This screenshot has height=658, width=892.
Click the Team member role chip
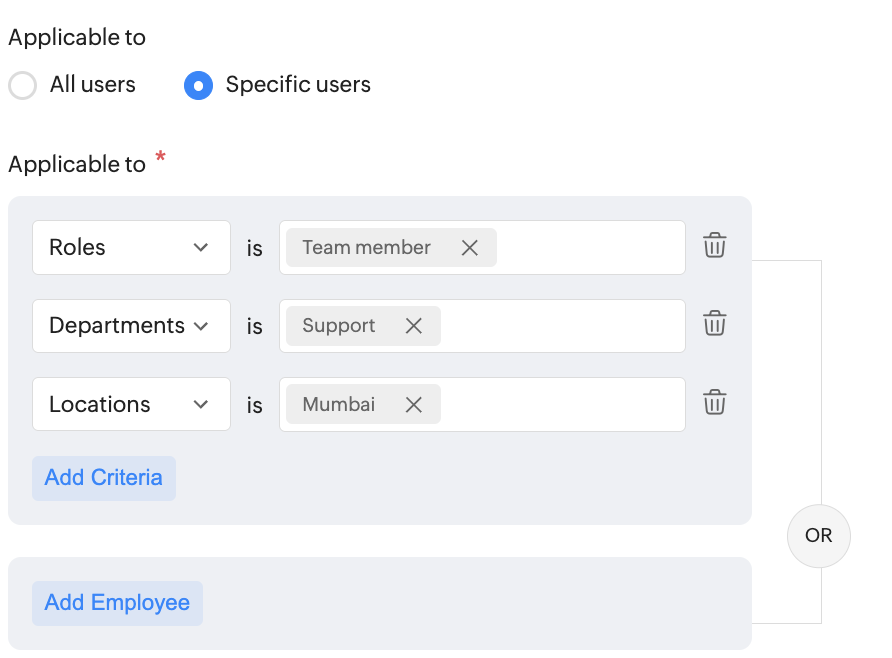367,247
